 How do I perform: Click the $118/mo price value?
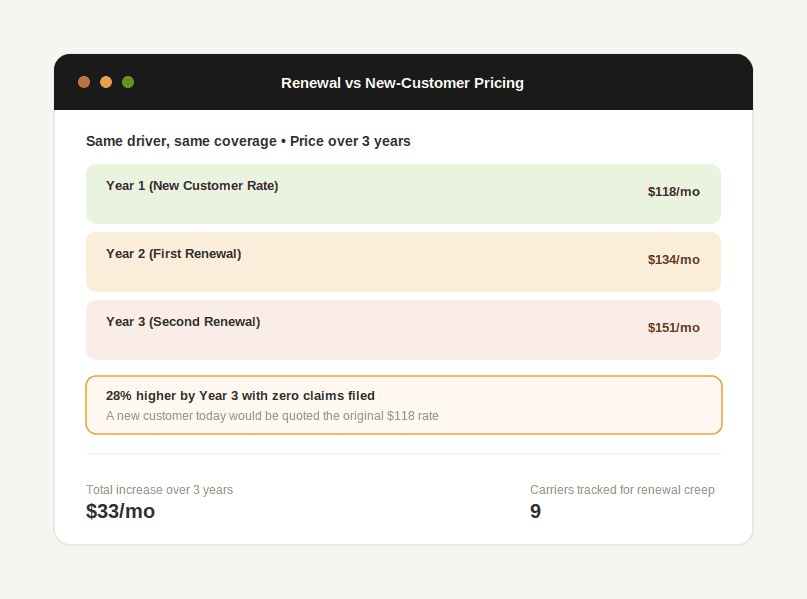click(x=673, y=192)
